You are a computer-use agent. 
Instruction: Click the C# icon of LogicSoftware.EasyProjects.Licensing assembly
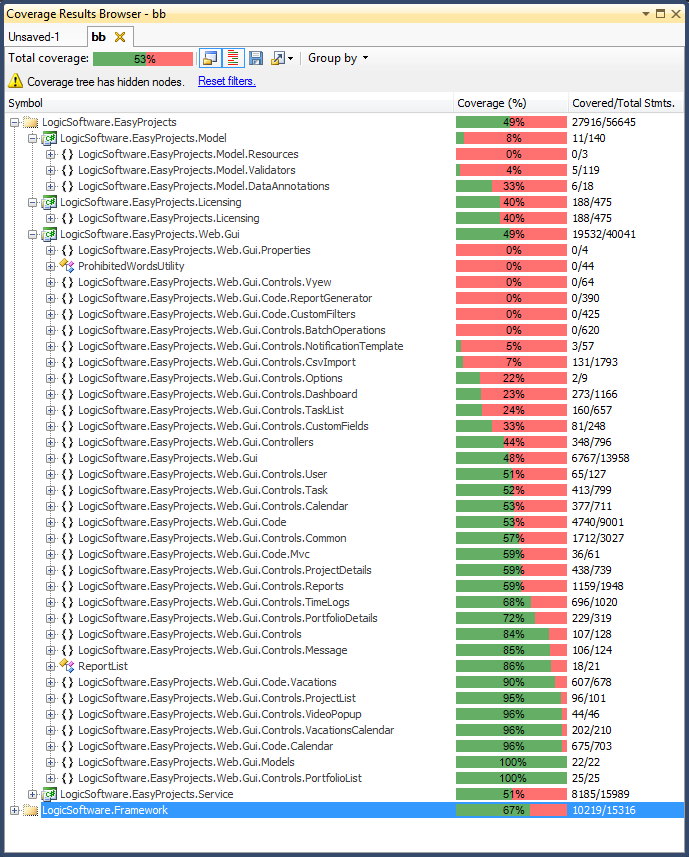[x=49, y=202]
